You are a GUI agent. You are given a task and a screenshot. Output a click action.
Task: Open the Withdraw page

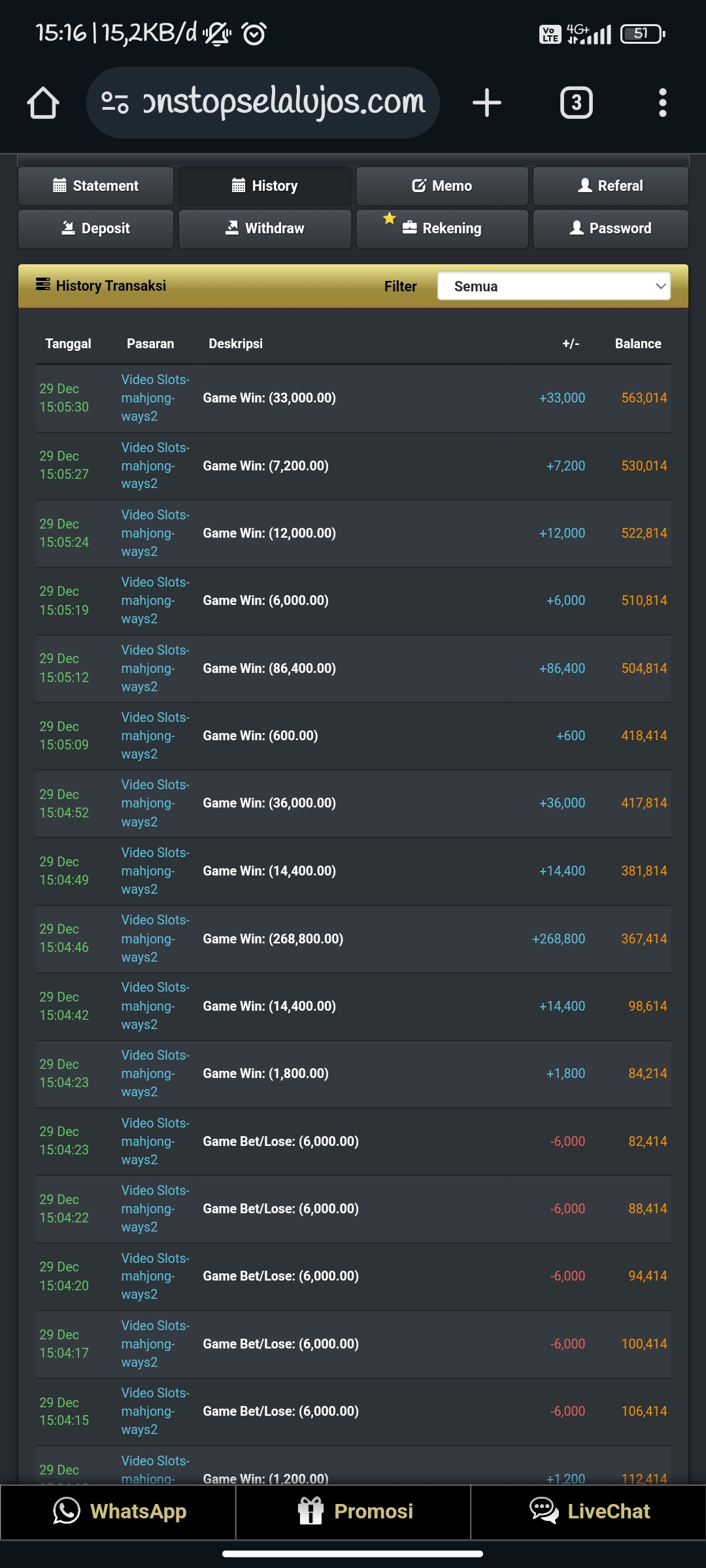pos(265,229)
